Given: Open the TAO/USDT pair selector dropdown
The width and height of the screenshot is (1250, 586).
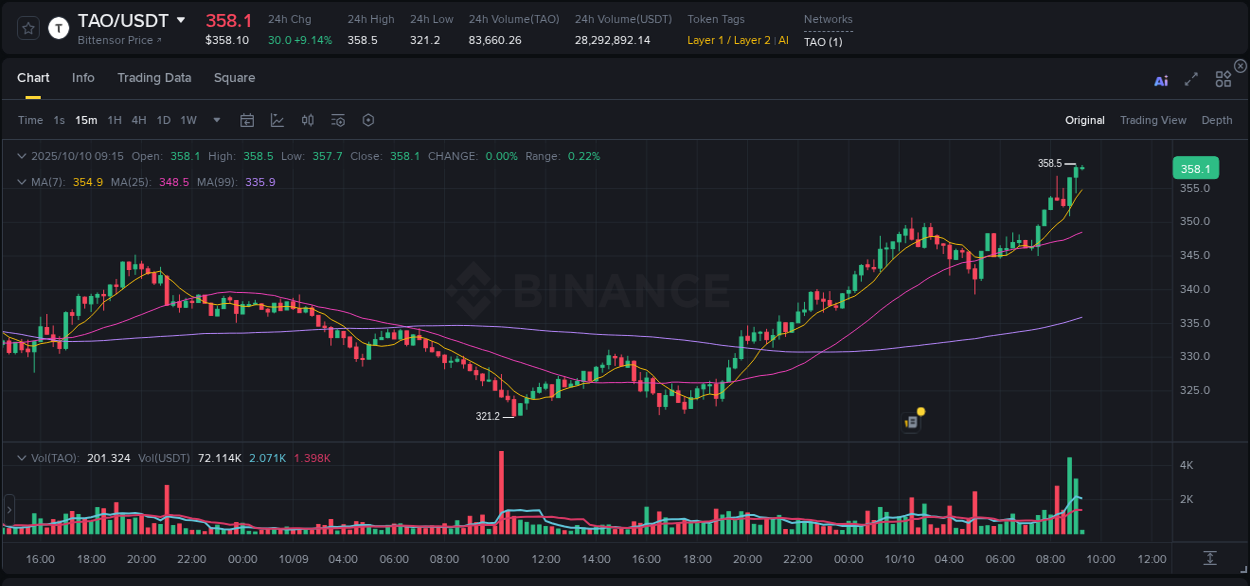Looking at the screenshot, I should tap(181, 19).
